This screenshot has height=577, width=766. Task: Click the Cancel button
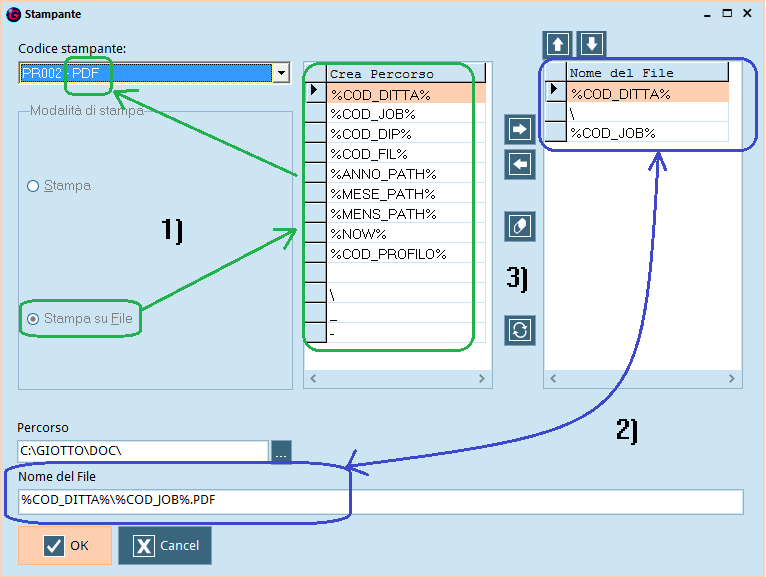pos(165,545)
